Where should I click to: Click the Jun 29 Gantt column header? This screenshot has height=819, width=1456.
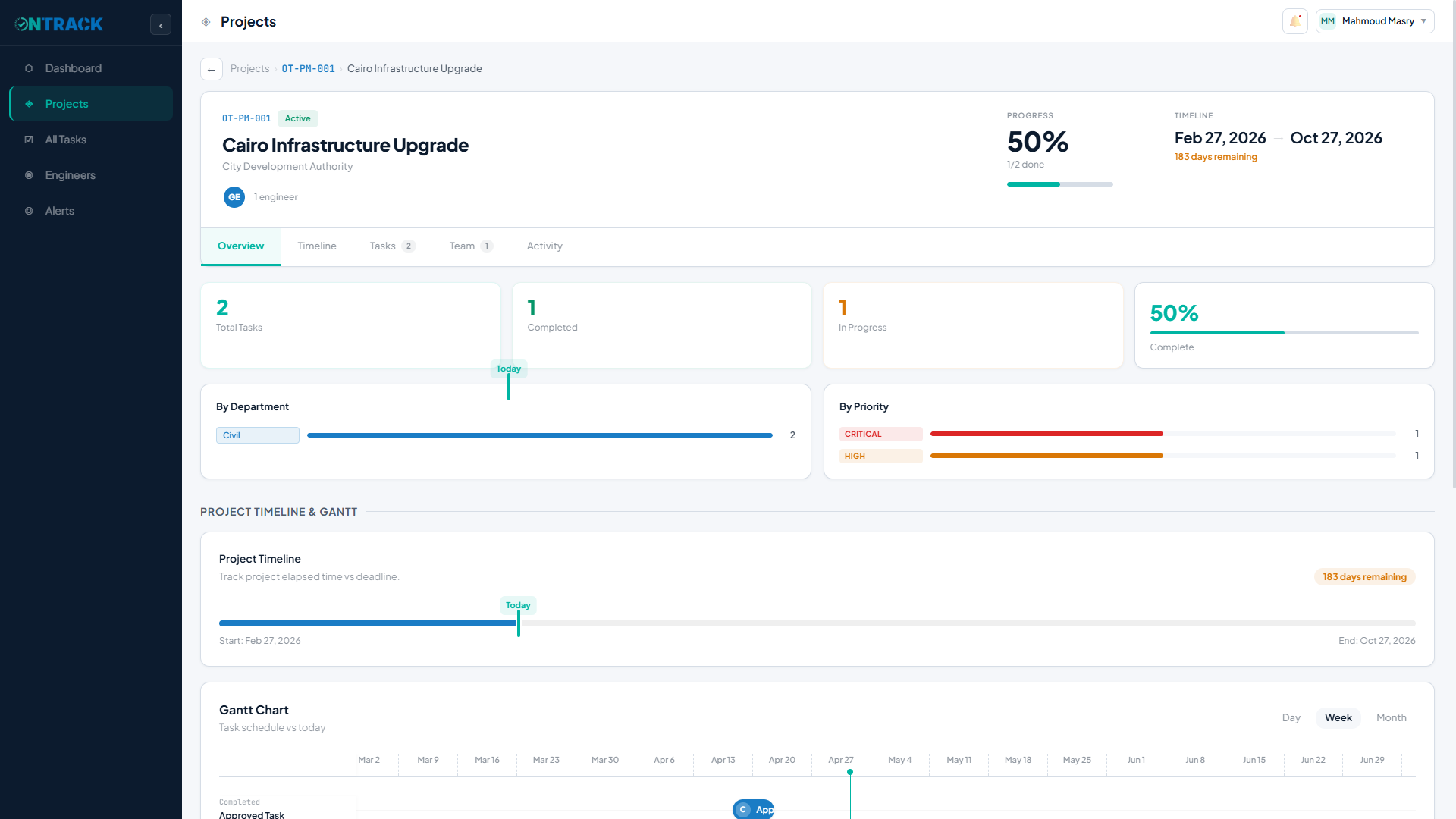pyautogui.click(x=1372, y=760)
